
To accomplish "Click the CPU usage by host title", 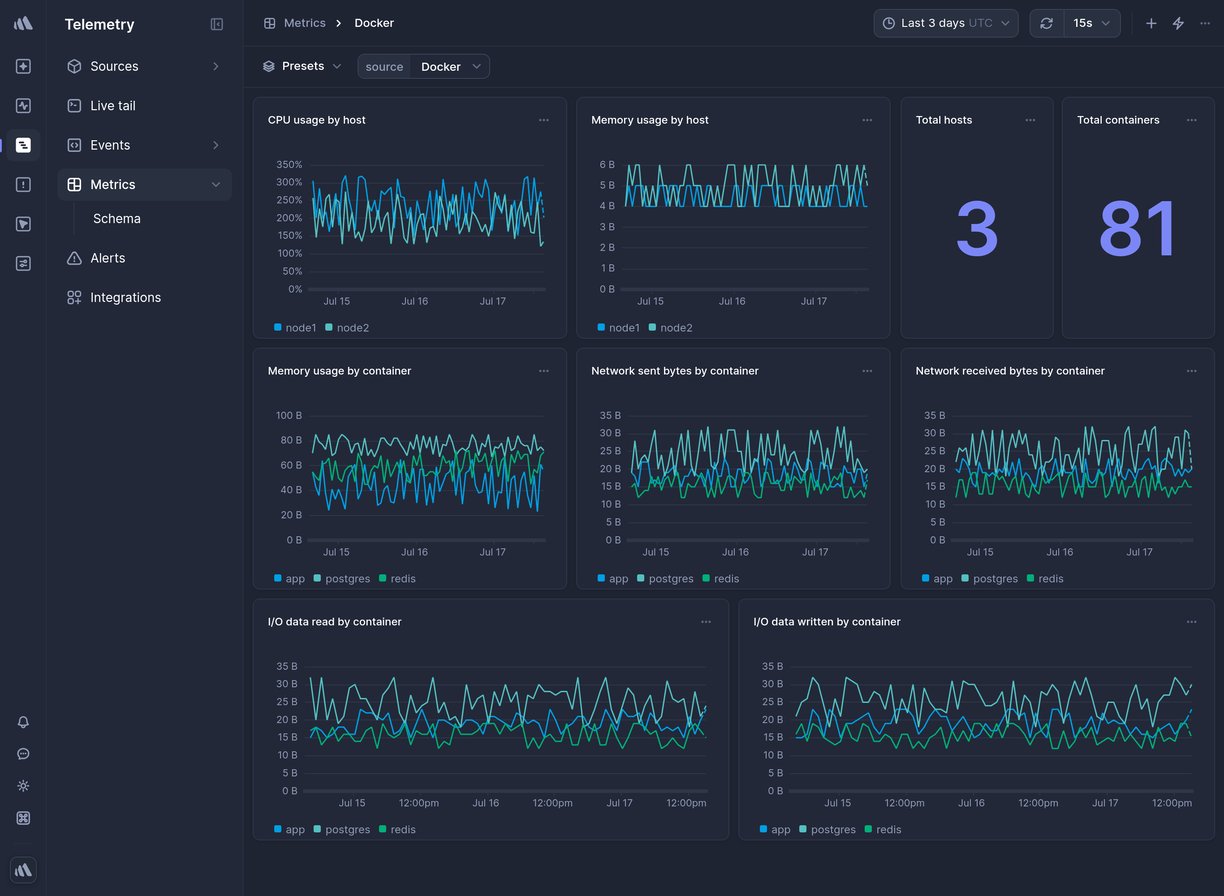I will click(317, 120).
